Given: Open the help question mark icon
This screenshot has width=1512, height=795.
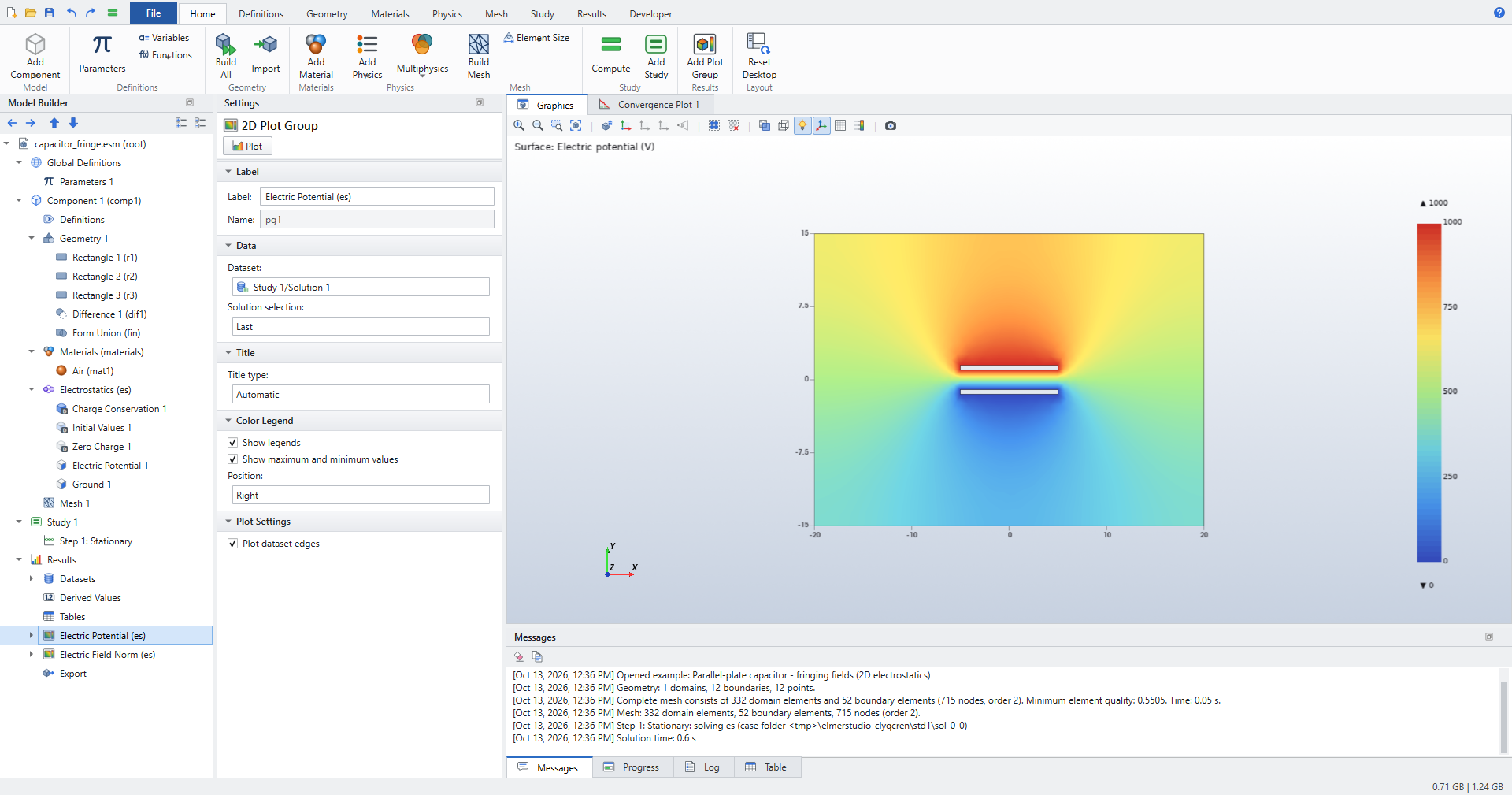Looking at the screenshot, I should (1499, 13).
